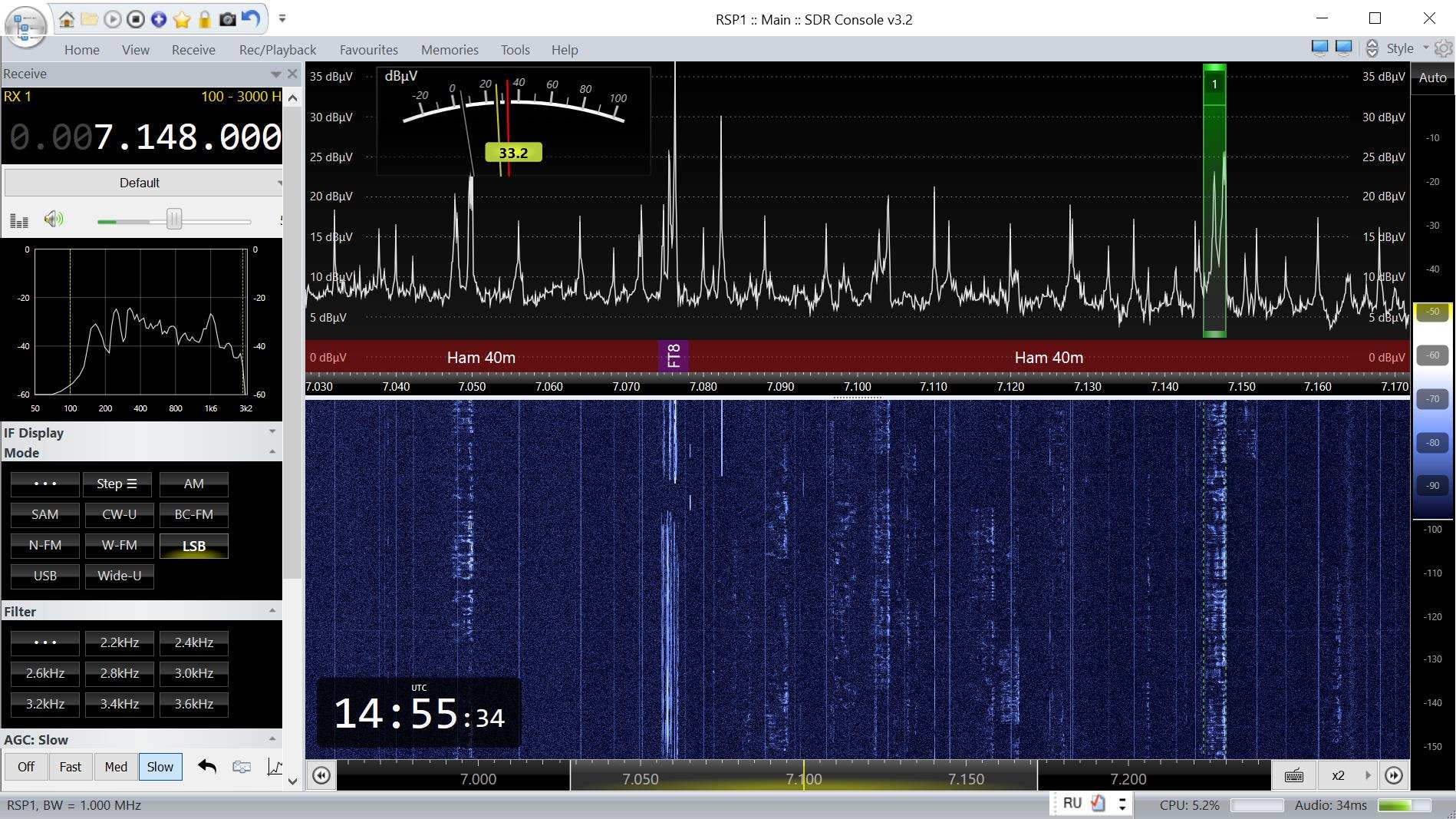
Task: Open the Memories tab
Action: (450, 50)
